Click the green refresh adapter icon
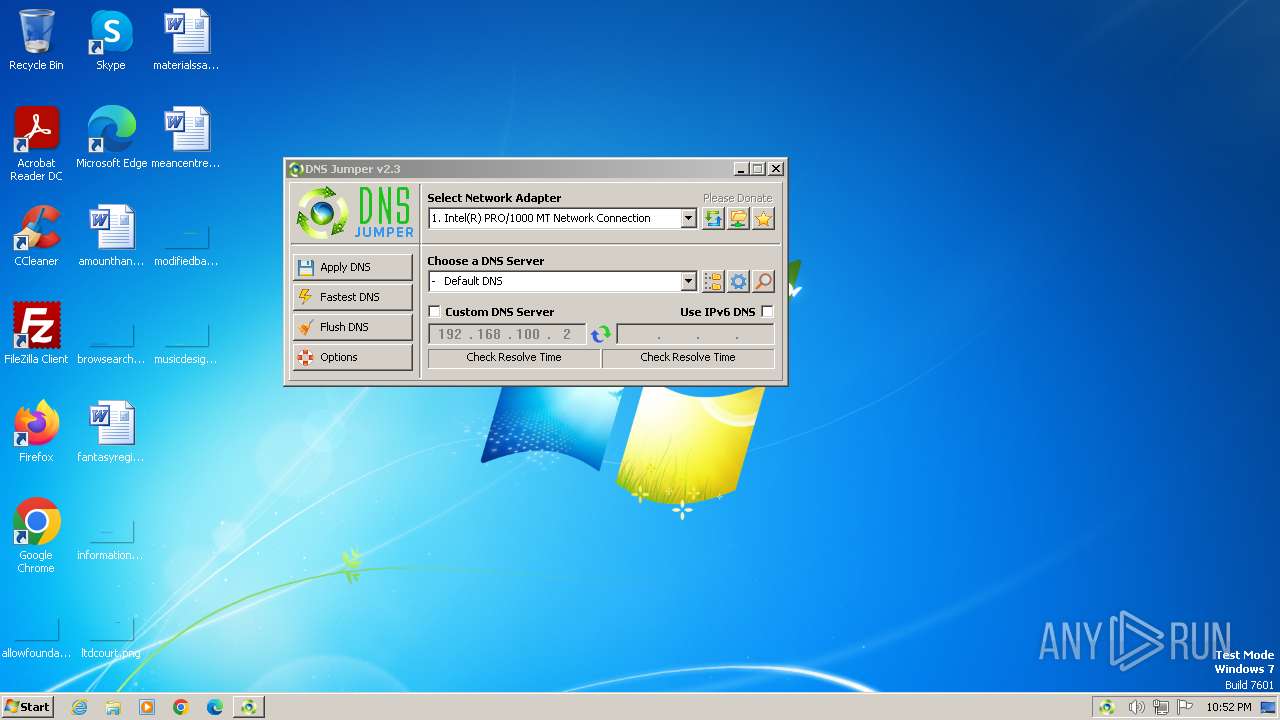 pyautogui.click(x=713, y=218)
